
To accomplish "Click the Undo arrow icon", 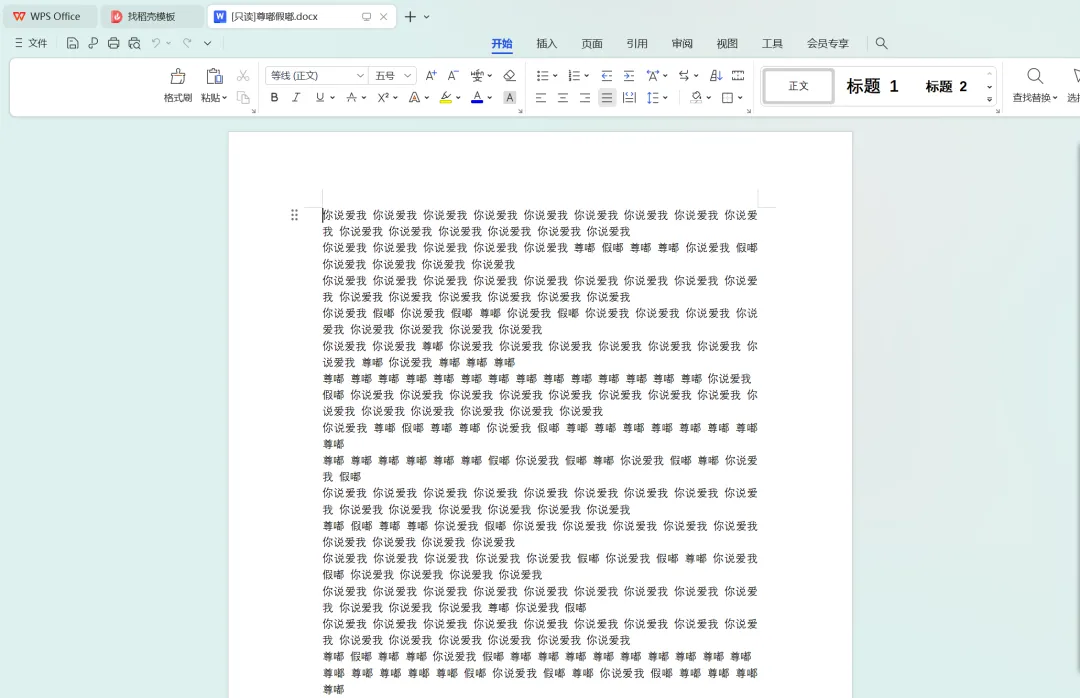I will pyautogui.click(x=156, y=43).
